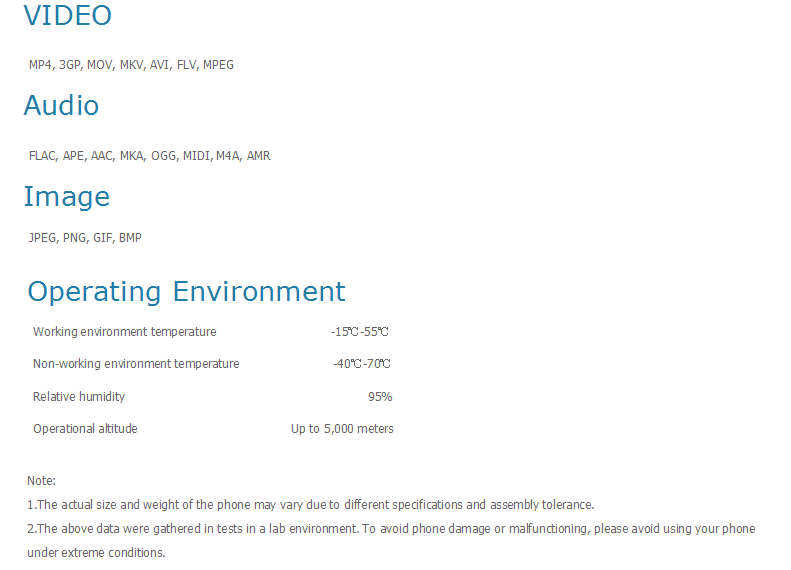Click the Audio section heading

61,105
